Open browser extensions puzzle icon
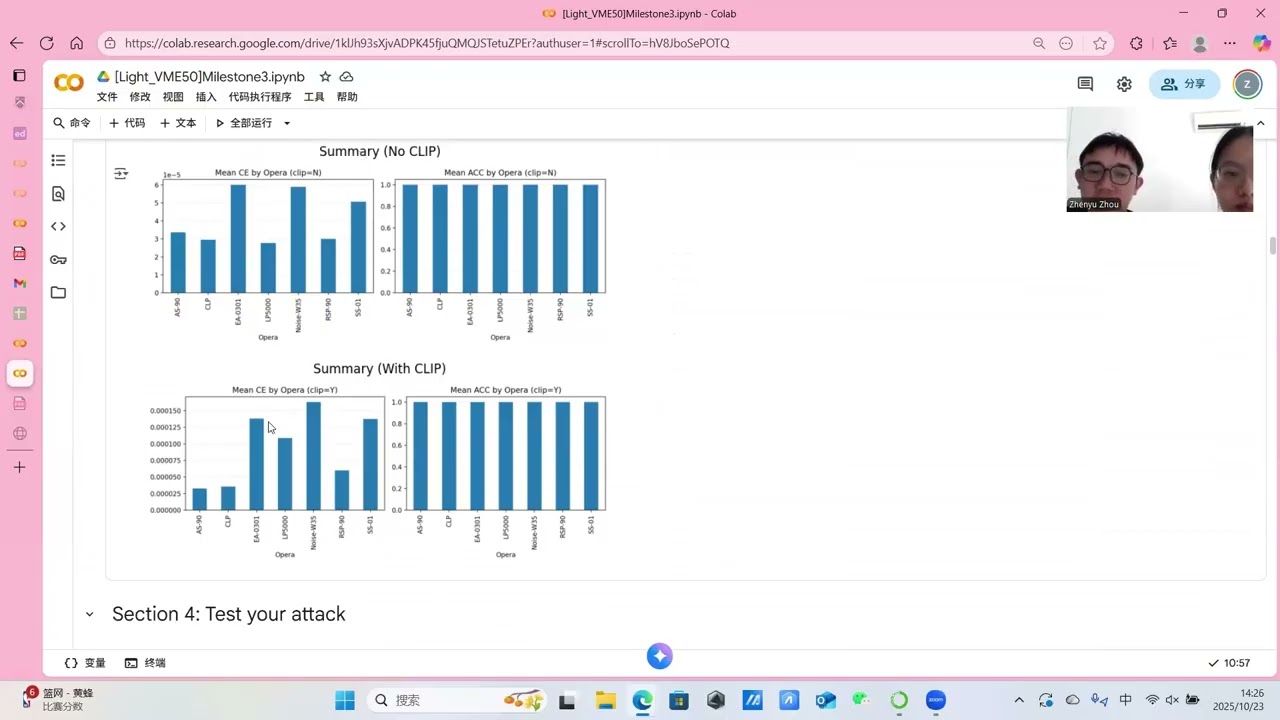 (x=1136, y=43)
